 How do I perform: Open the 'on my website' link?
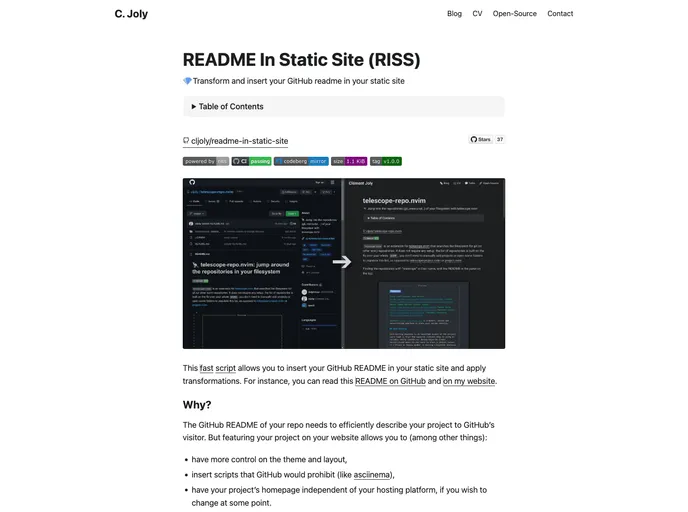click(x=469, y=381)
